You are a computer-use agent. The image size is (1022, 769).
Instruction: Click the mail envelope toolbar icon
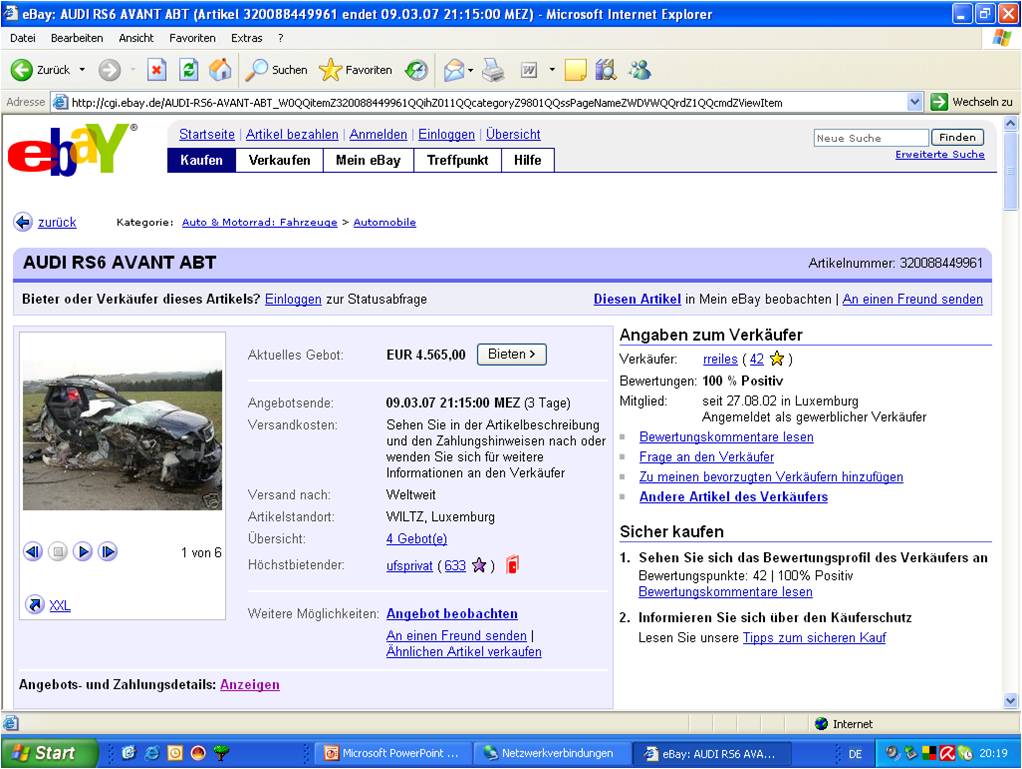(454, 70)
